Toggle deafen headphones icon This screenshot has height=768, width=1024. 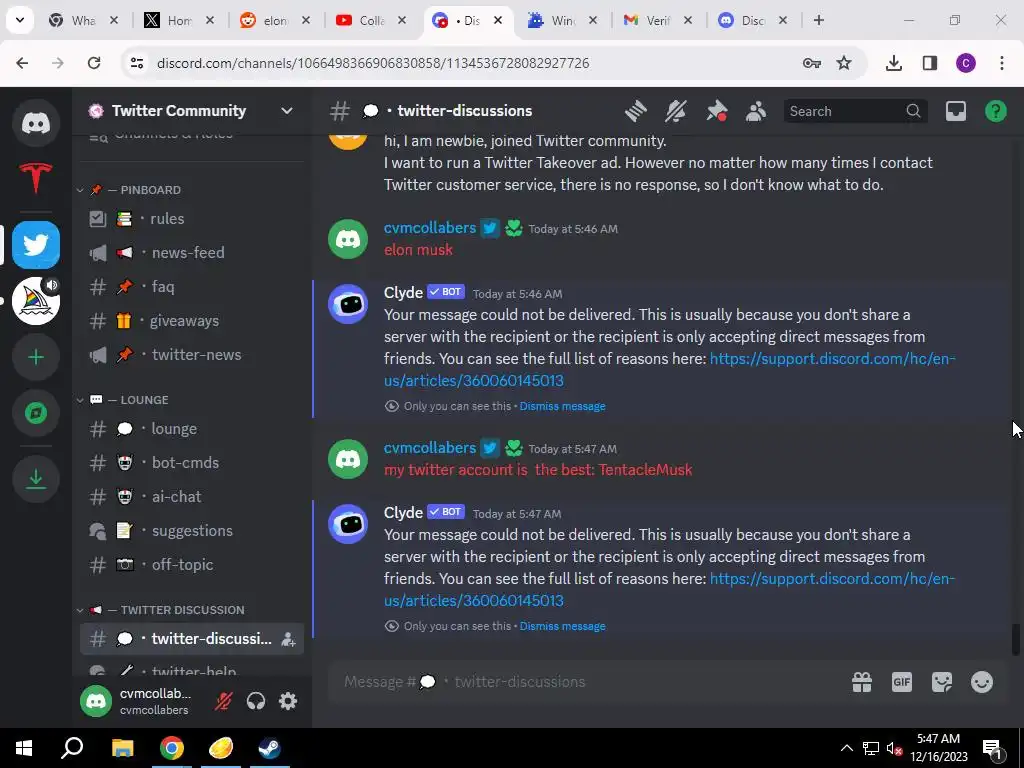click(x=256, y=701)
